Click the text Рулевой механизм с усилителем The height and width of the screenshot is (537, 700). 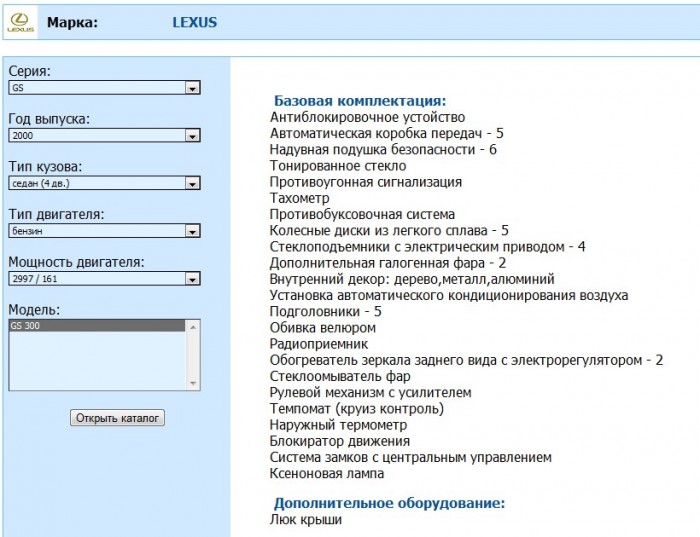point(371,392)
